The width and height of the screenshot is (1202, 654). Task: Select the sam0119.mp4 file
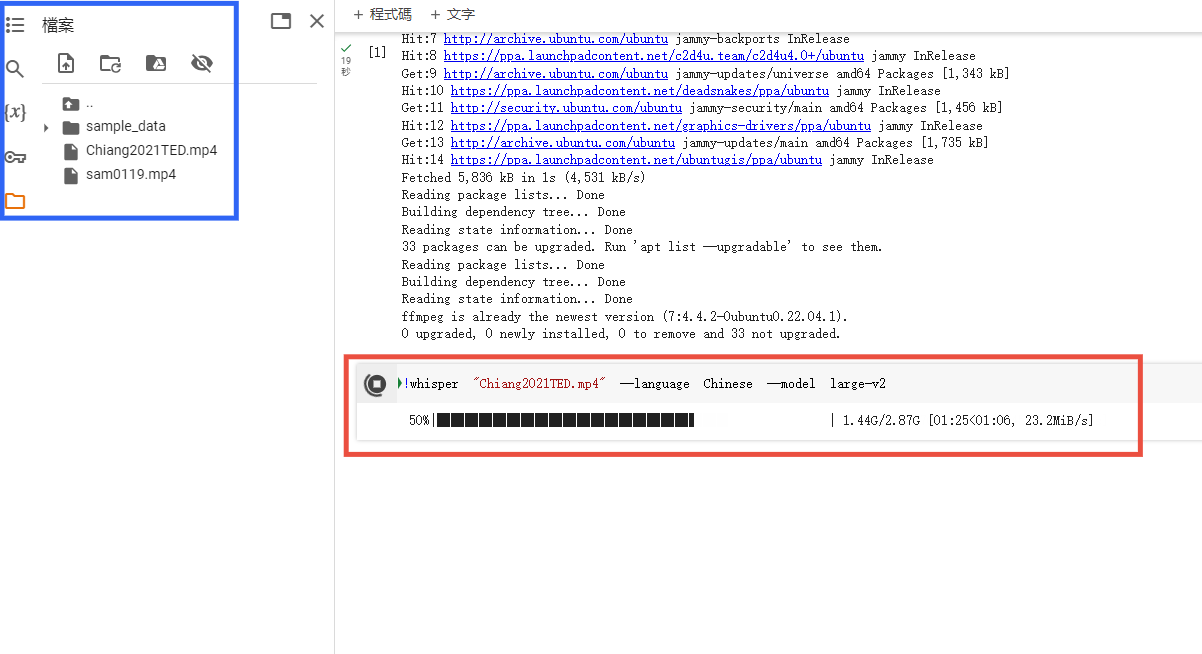click(x=130, y=175)
